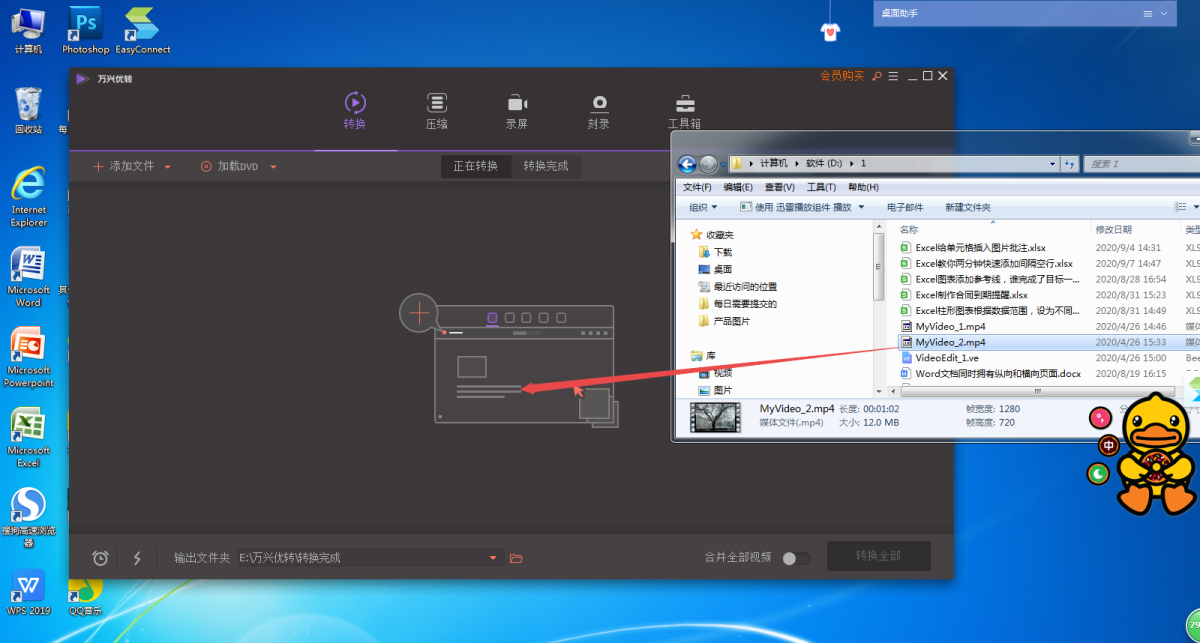Expand the 添加文件 dropdown arrow
The image size is (1200, 643).
coord(167,167)
